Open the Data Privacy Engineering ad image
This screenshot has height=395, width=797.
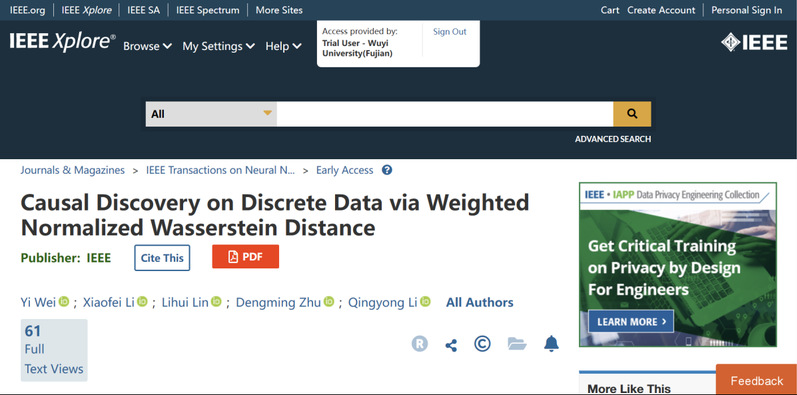tap(678, 264)
